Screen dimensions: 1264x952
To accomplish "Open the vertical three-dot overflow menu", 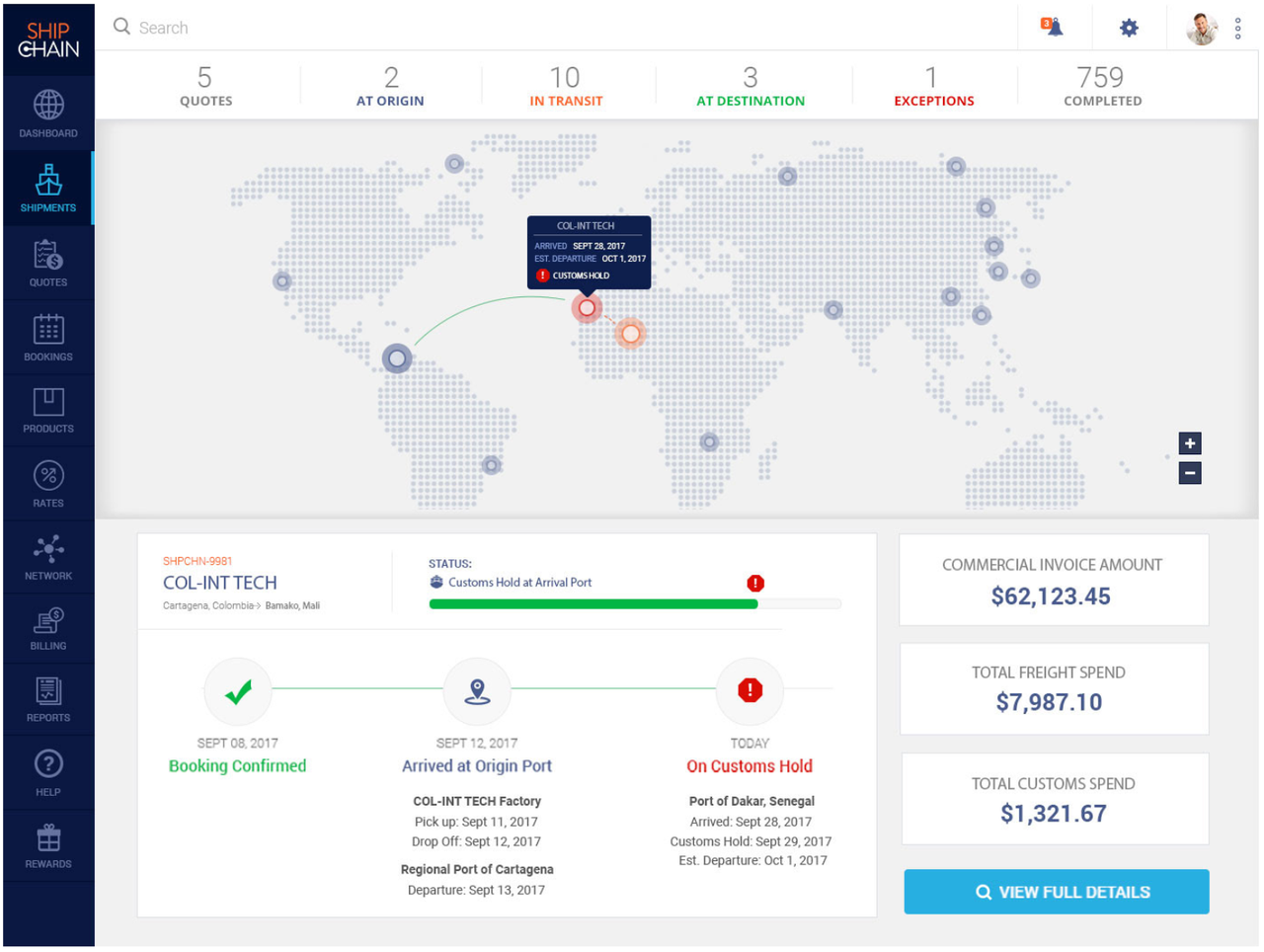I will click(1237, 27).
